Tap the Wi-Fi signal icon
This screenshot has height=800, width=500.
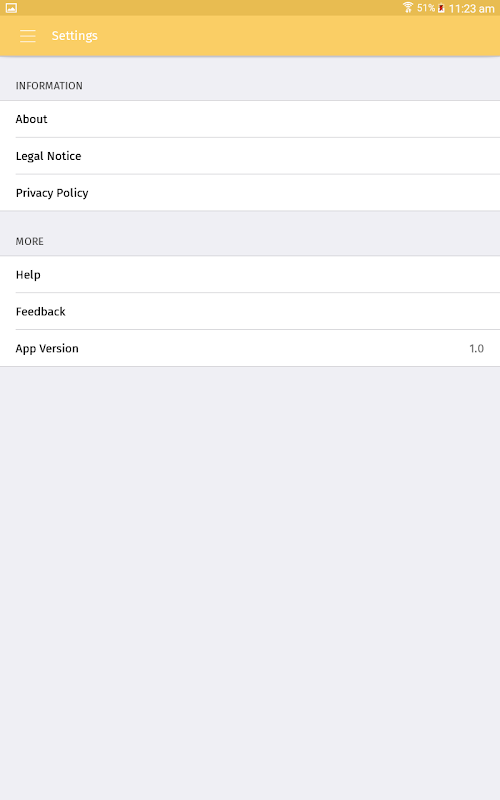tap(408, 8)
